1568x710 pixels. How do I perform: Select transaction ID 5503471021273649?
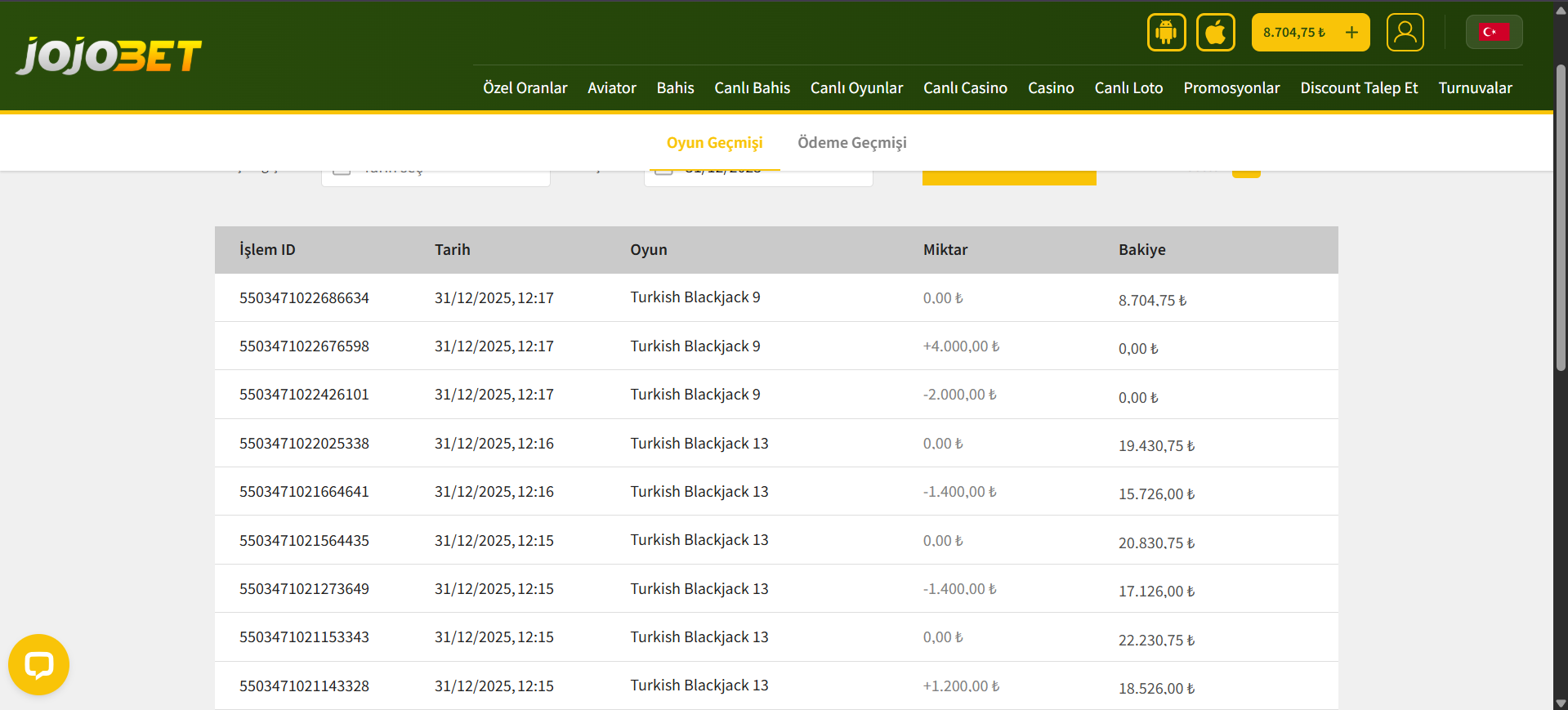(x=304, y=589)
